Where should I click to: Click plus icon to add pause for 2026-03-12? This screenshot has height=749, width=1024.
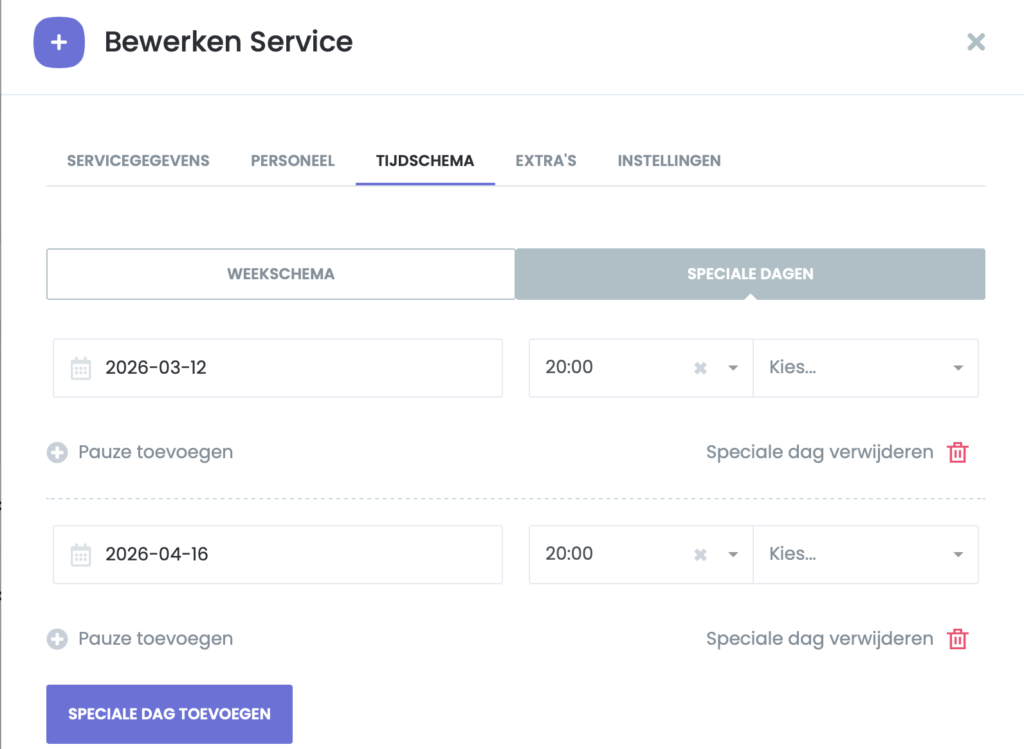pyautogui.click(x=57, y=453)
